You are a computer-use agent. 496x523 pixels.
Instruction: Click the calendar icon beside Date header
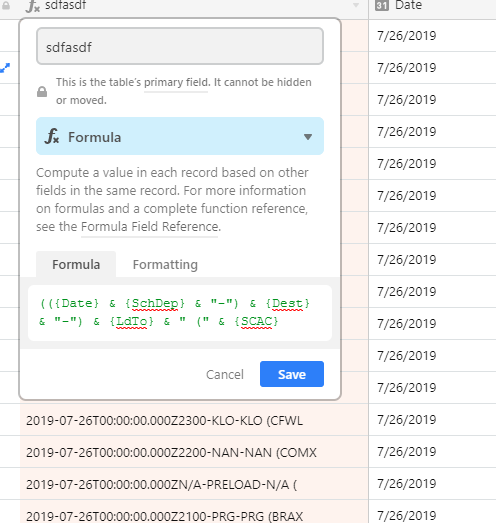(x=382, y=5)
